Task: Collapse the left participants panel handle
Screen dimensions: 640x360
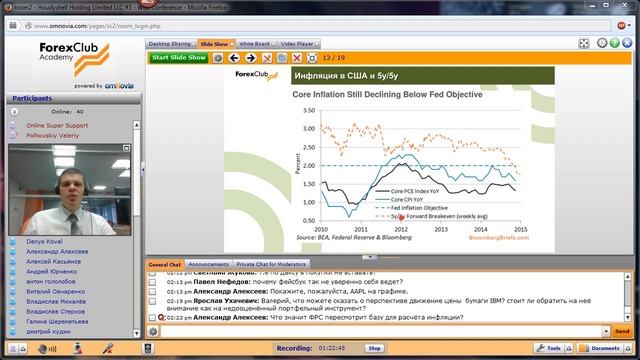Action: [143, 169]
